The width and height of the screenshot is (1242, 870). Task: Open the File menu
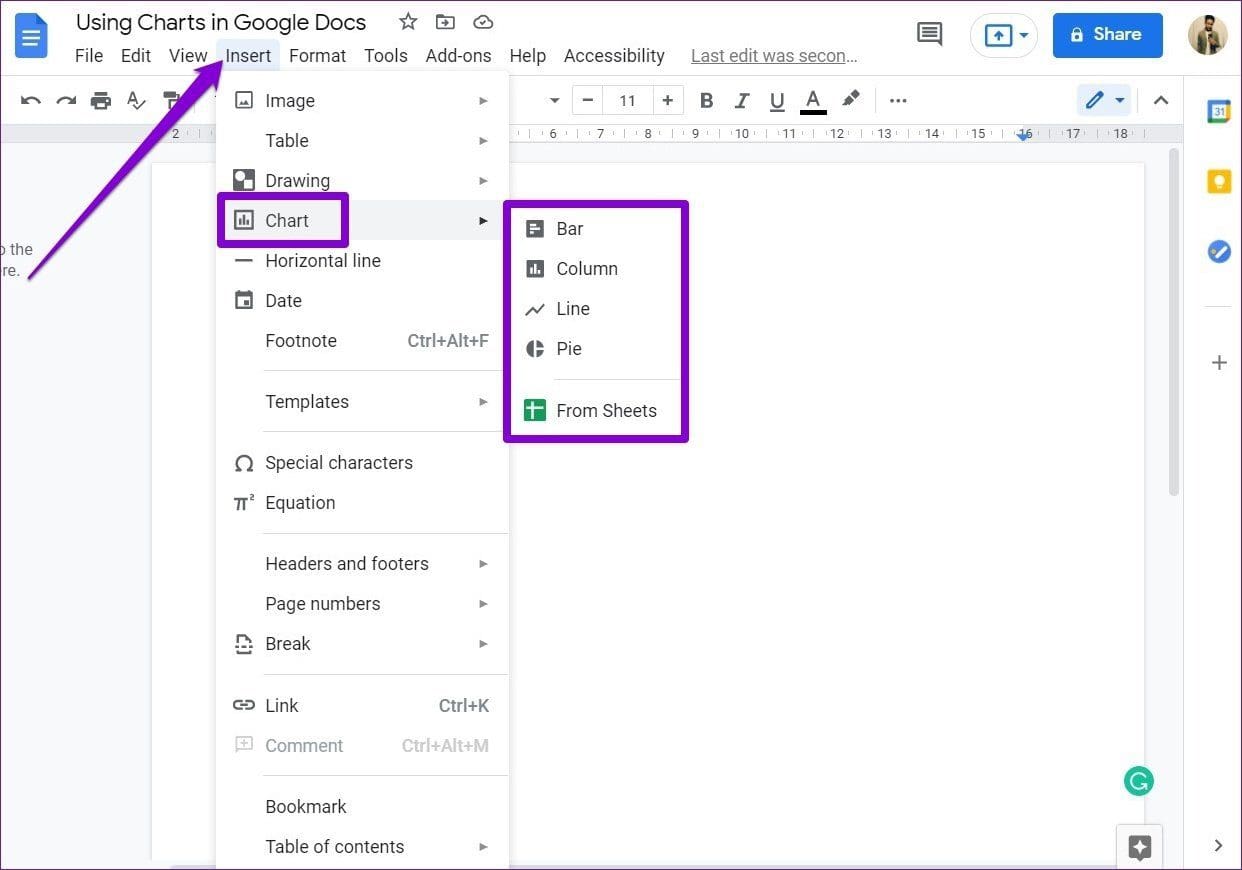[x=89, y=56]
